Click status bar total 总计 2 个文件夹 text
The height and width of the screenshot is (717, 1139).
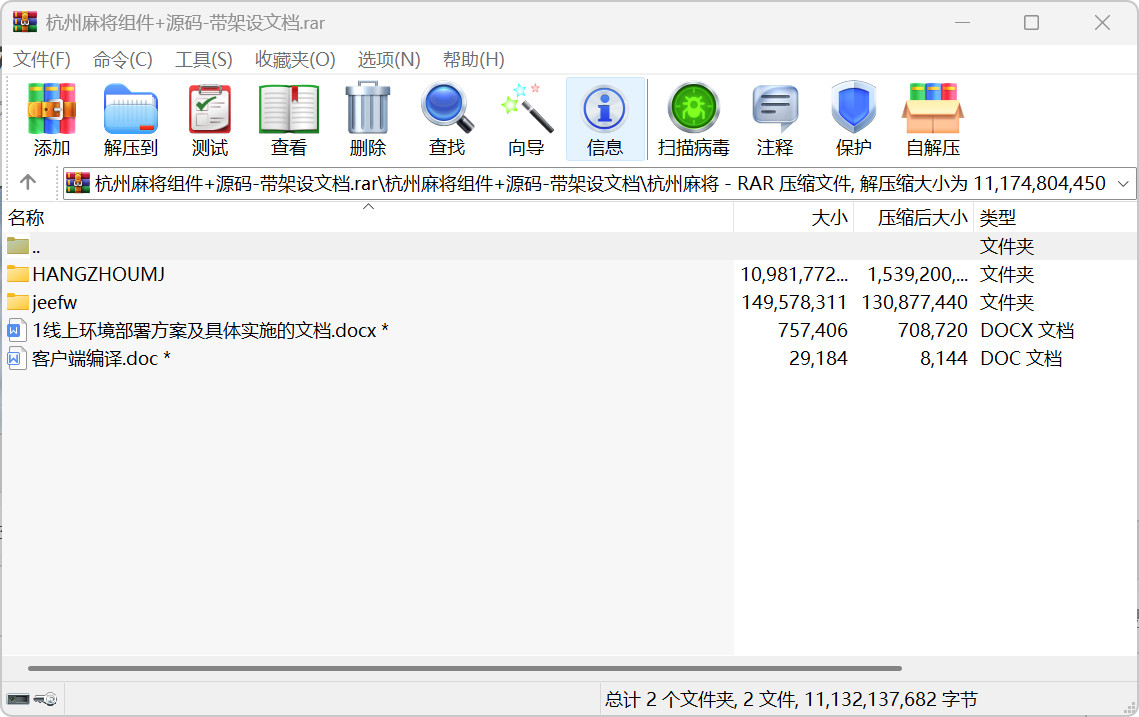791,700
